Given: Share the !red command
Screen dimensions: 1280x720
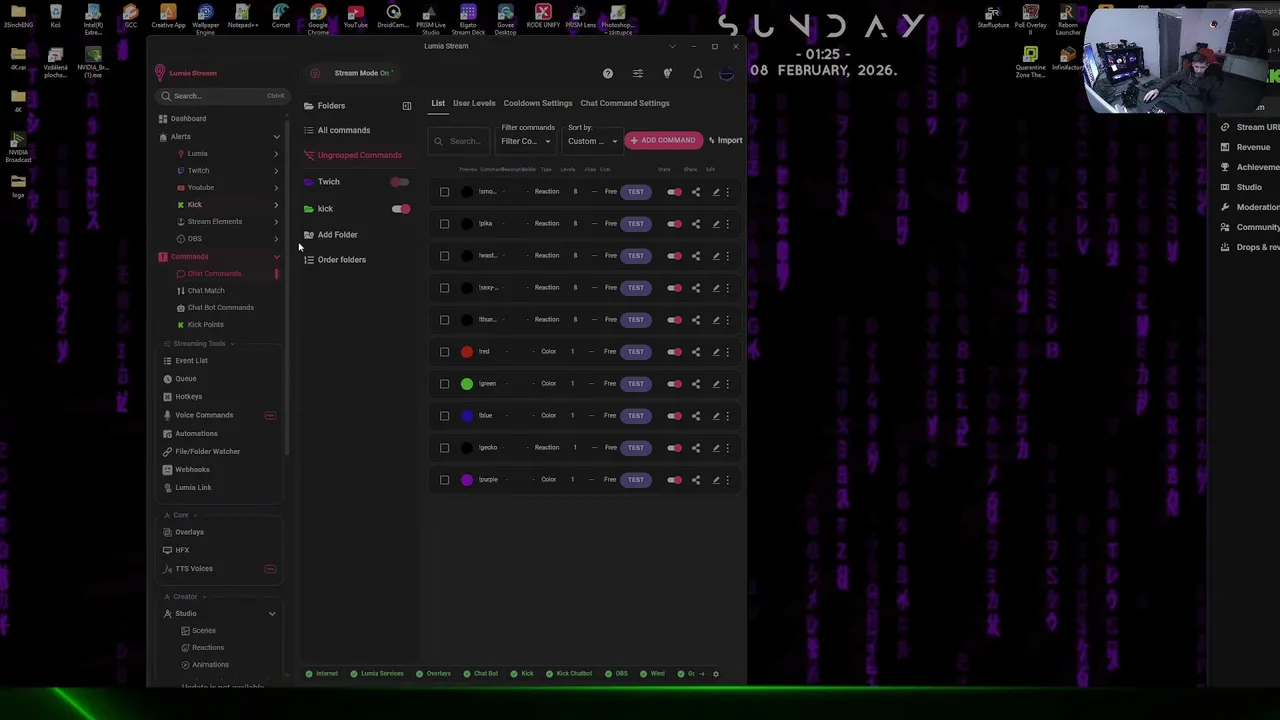Looking at the screenshot, I should tap(696, 351).
